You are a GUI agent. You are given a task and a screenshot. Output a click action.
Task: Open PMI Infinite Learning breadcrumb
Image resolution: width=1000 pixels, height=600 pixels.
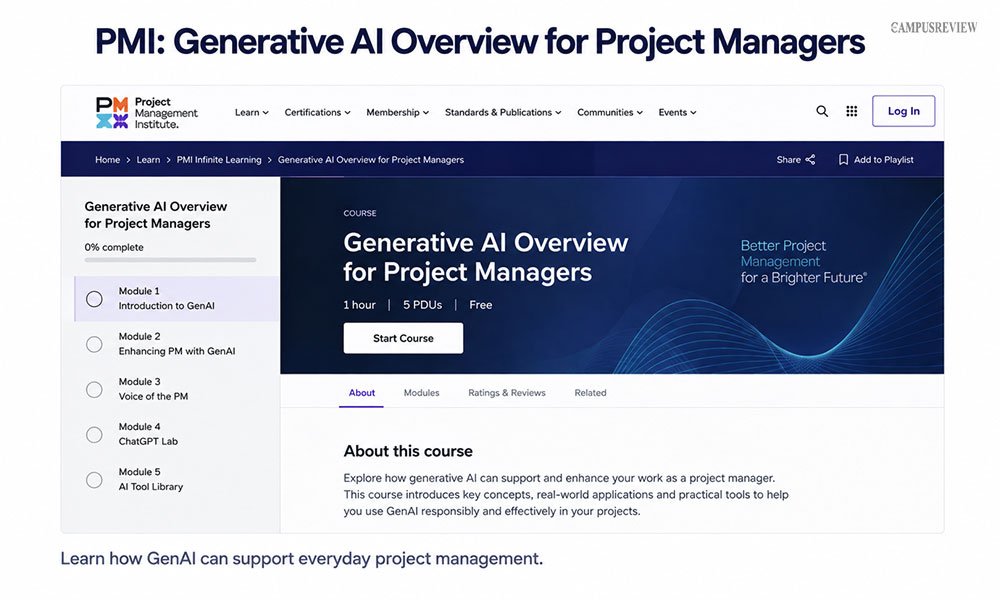219,159
